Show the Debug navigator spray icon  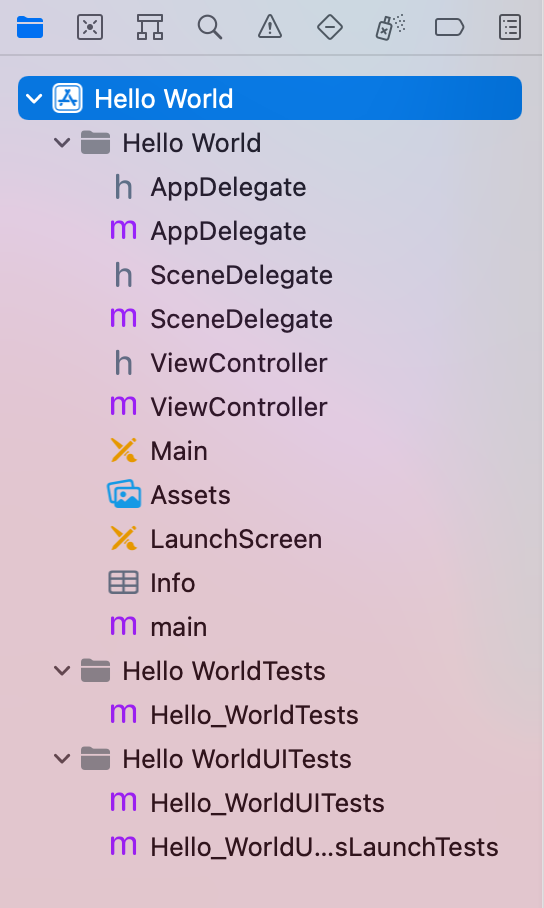pos(390,27)
